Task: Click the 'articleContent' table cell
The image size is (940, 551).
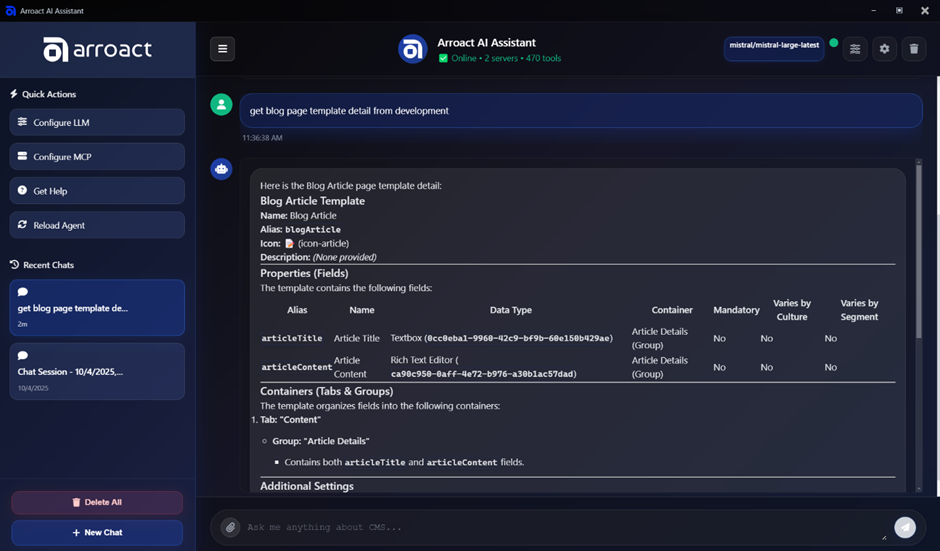Action: 297,367
